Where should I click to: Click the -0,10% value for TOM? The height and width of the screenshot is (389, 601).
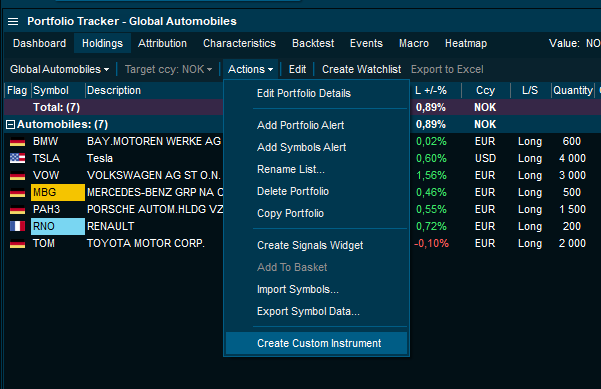(x=431, y=243)
